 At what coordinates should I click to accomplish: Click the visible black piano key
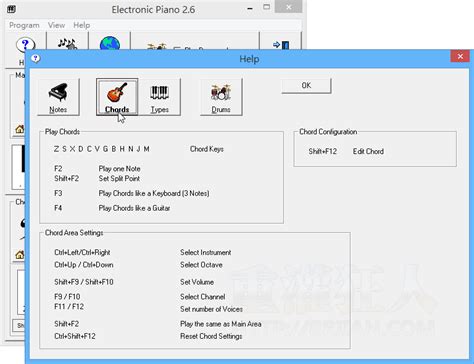click(x=23, y=159)
